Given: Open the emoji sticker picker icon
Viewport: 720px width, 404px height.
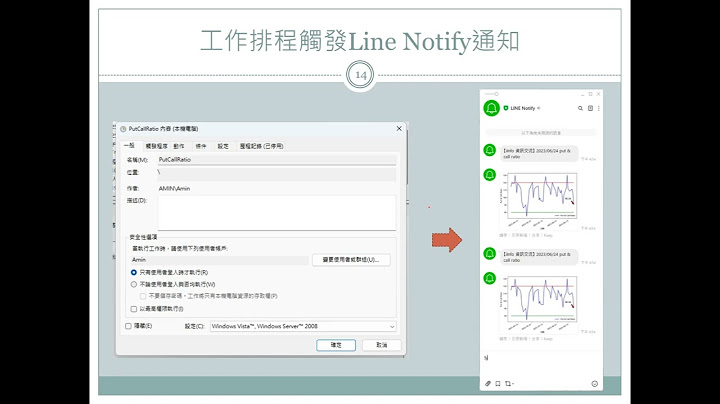Looking at the screenshot, I should tap(595, 384).
